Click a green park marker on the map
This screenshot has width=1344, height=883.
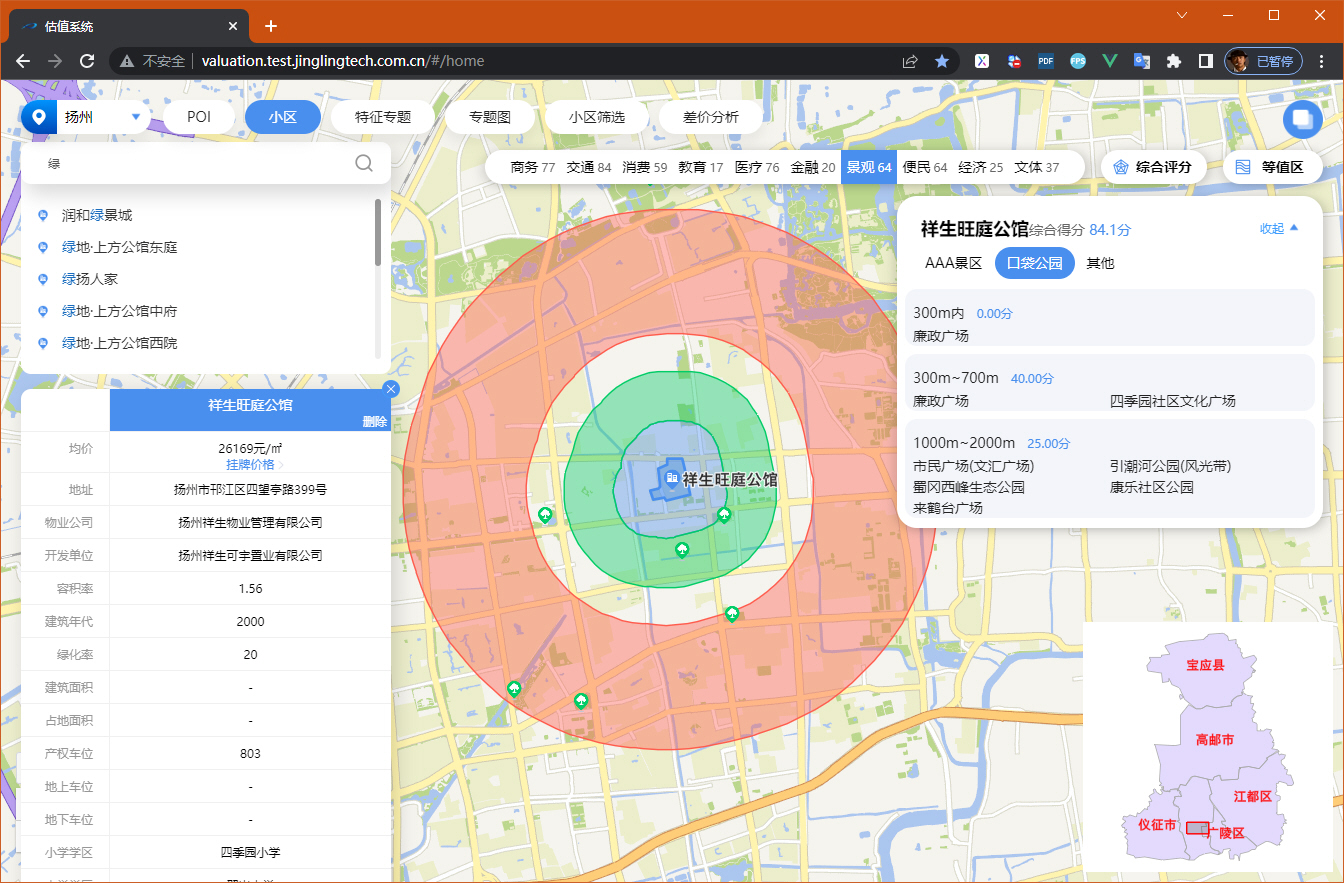pos(682,549)
